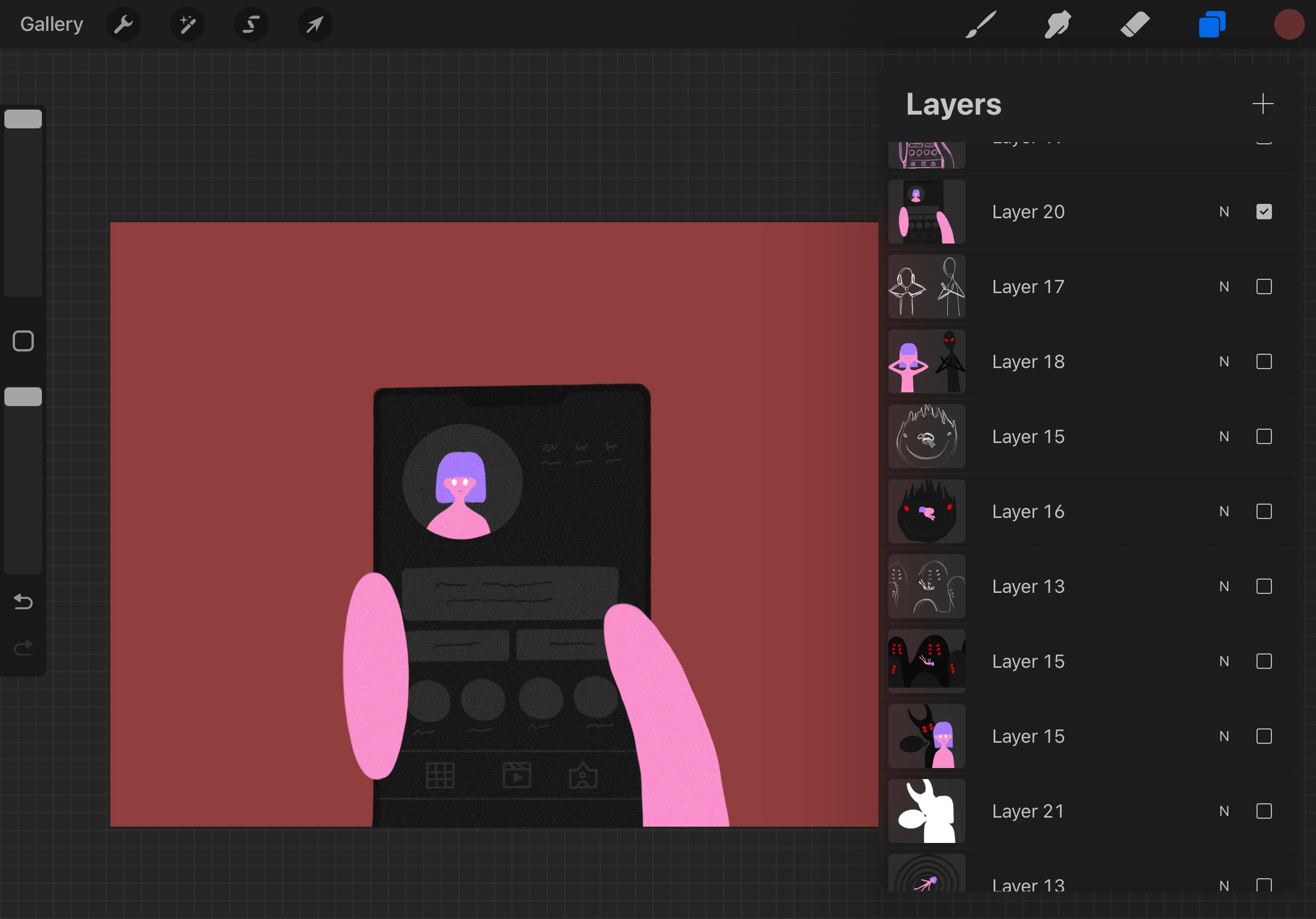Activate the Transform arrow tool
The width and height of the screenshot is (1316, 919).
click(x=315, y=25)
